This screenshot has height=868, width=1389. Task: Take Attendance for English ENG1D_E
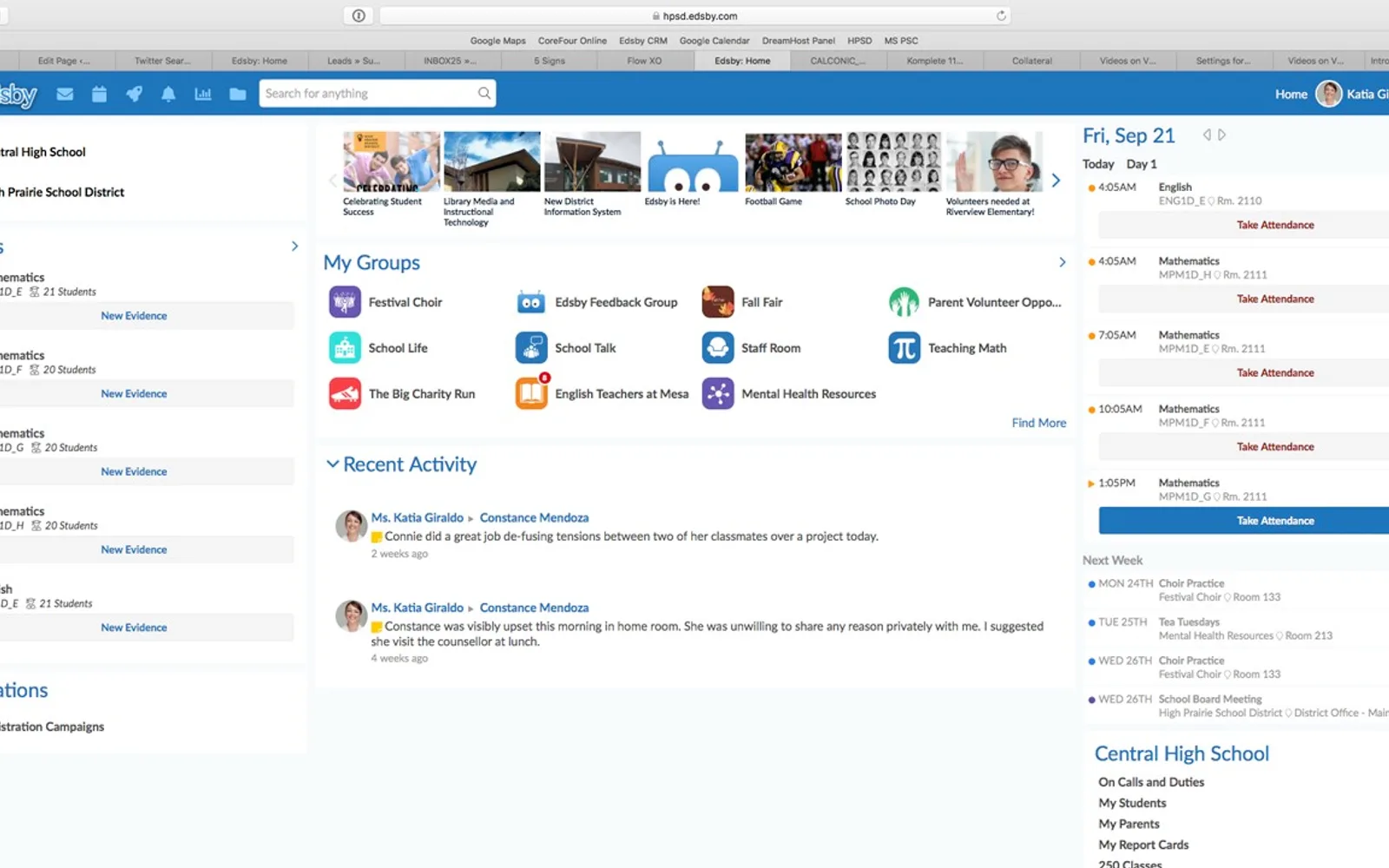pos(1244,225)
